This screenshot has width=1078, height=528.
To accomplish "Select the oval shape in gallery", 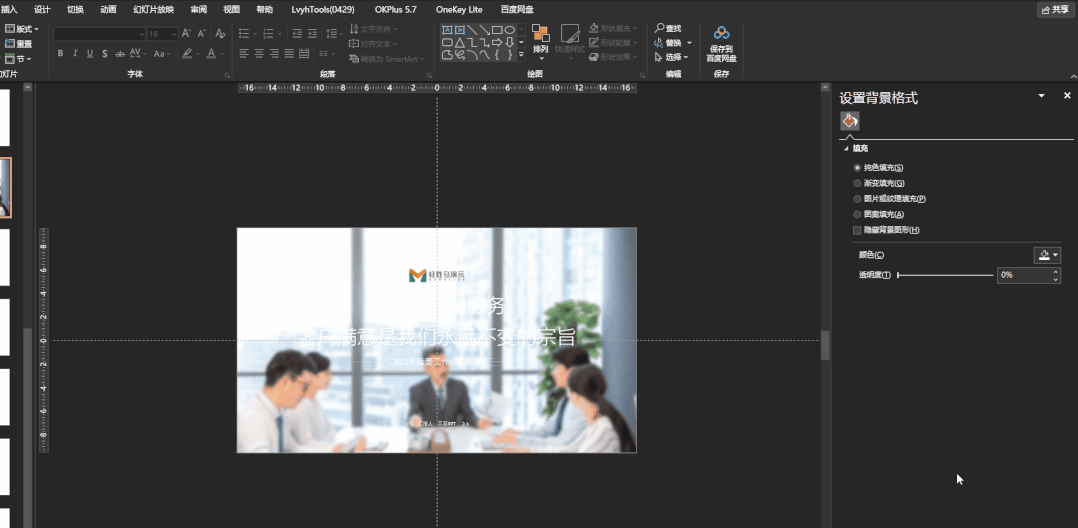I will click(x=509, y=30).
